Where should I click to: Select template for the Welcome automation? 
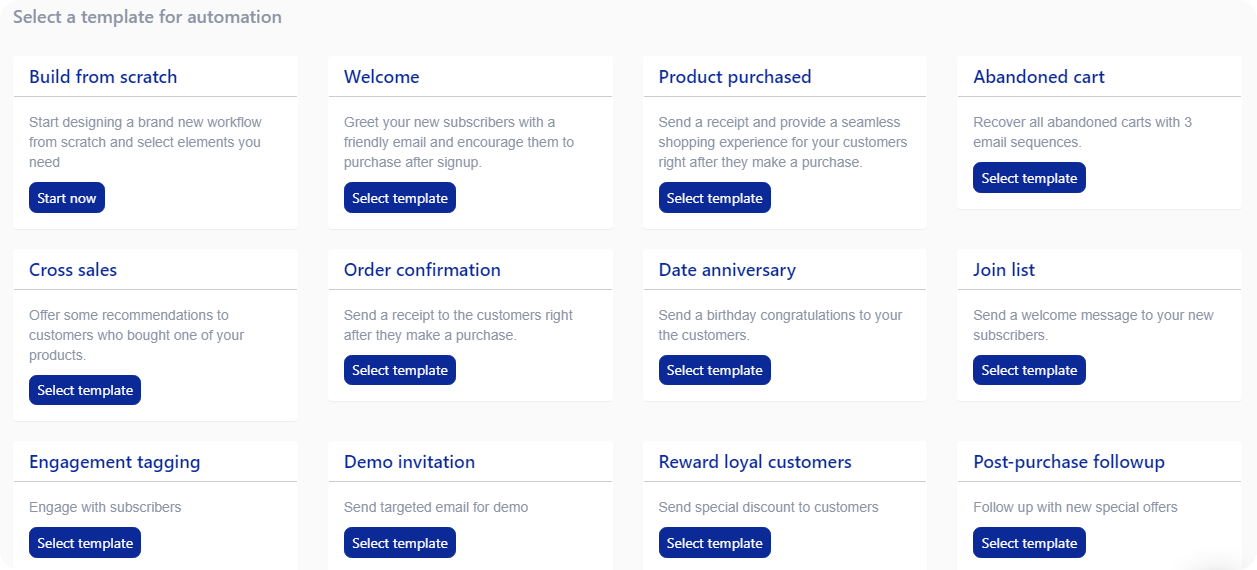point(400,198)
